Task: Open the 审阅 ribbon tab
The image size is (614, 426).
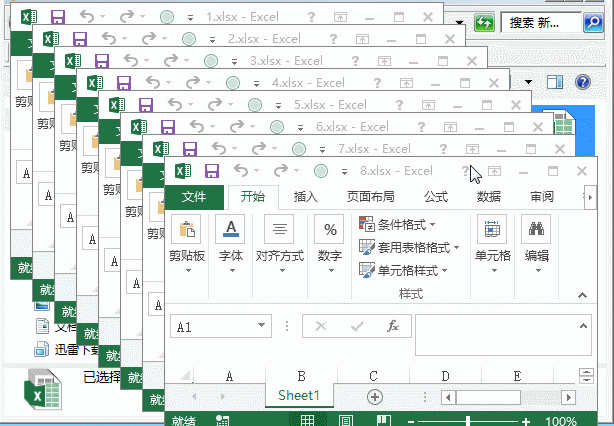Action: click(x=542, y=197)
